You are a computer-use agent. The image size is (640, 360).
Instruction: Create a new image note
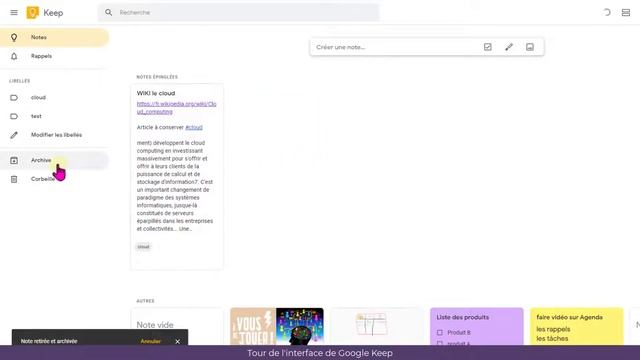[x=530, y=47]
